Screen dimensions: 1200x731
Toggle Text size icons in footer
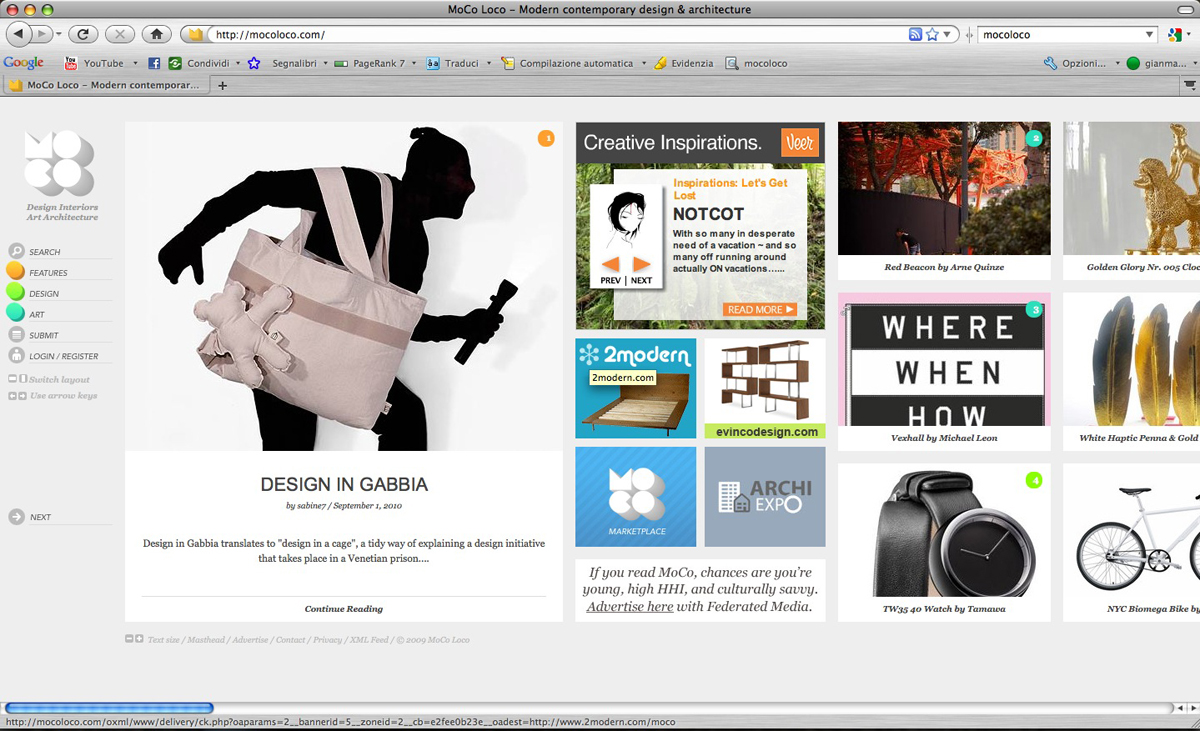pyautogui.click(x=134, y=639)
